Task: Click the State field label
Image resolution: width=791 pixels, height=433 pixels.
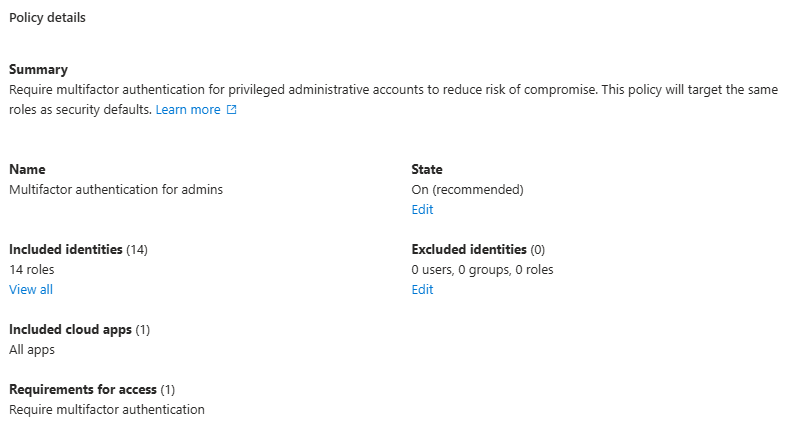Action: [427, 170]
